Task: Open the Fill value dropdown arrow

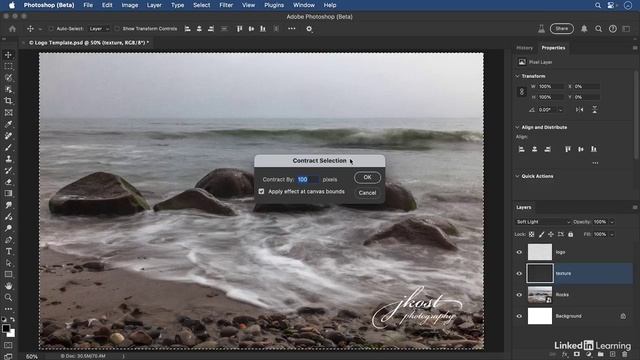Action: (x=612, y=234)
